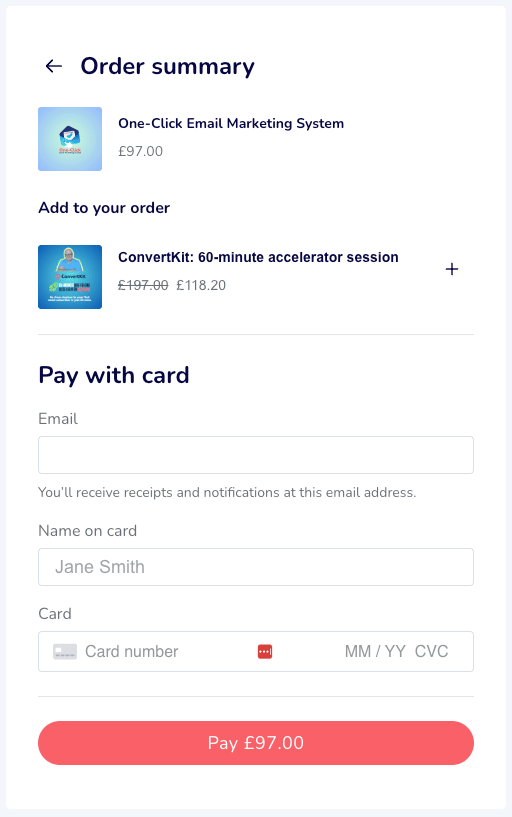Image resolution: width=512 pixels, height=817 pixels.
Task: Click the Email field label
Action: pos(58,419)
